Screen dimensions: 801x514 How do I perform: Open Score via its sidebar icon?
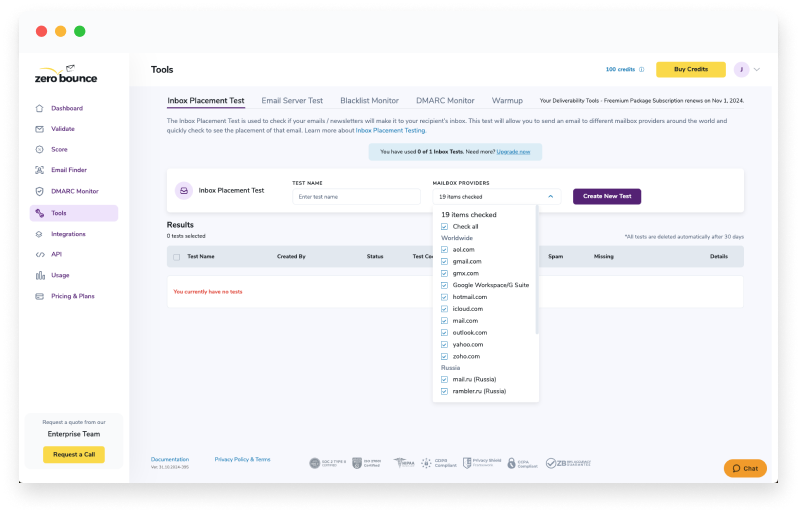(x=39, y=150)
